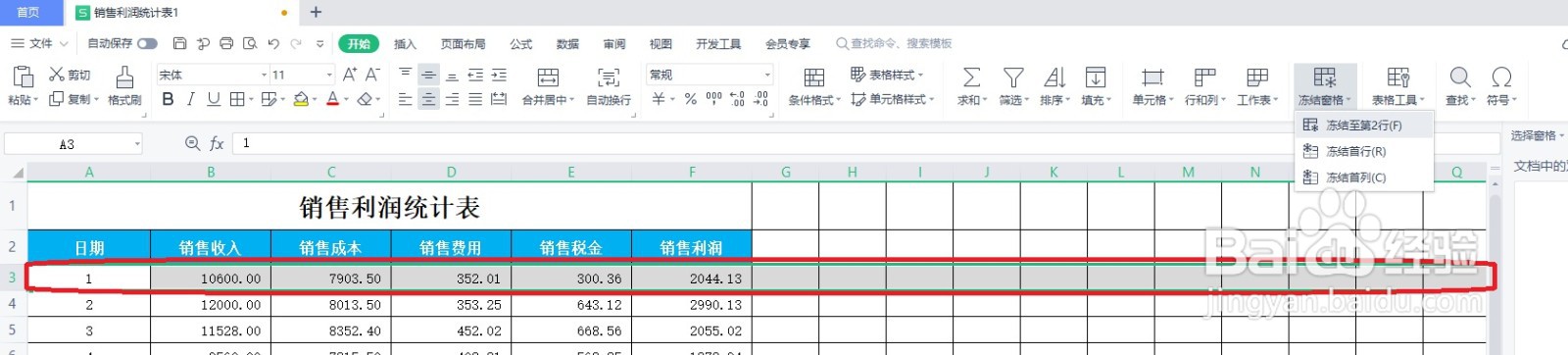Click the red font color swatch

(332, 99)
